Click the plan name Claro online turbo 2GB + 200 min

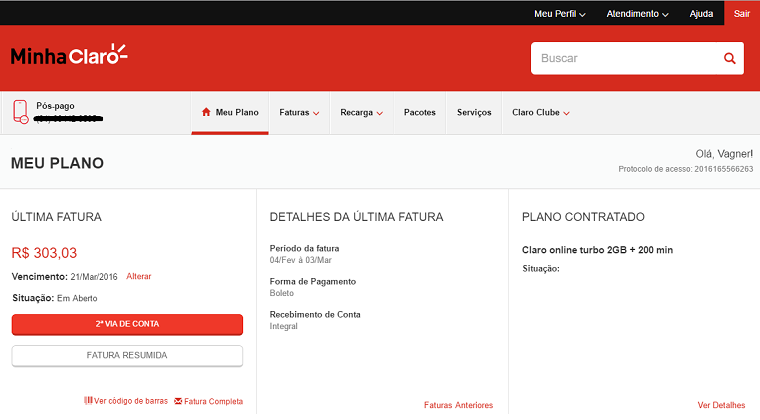point(597,250)
